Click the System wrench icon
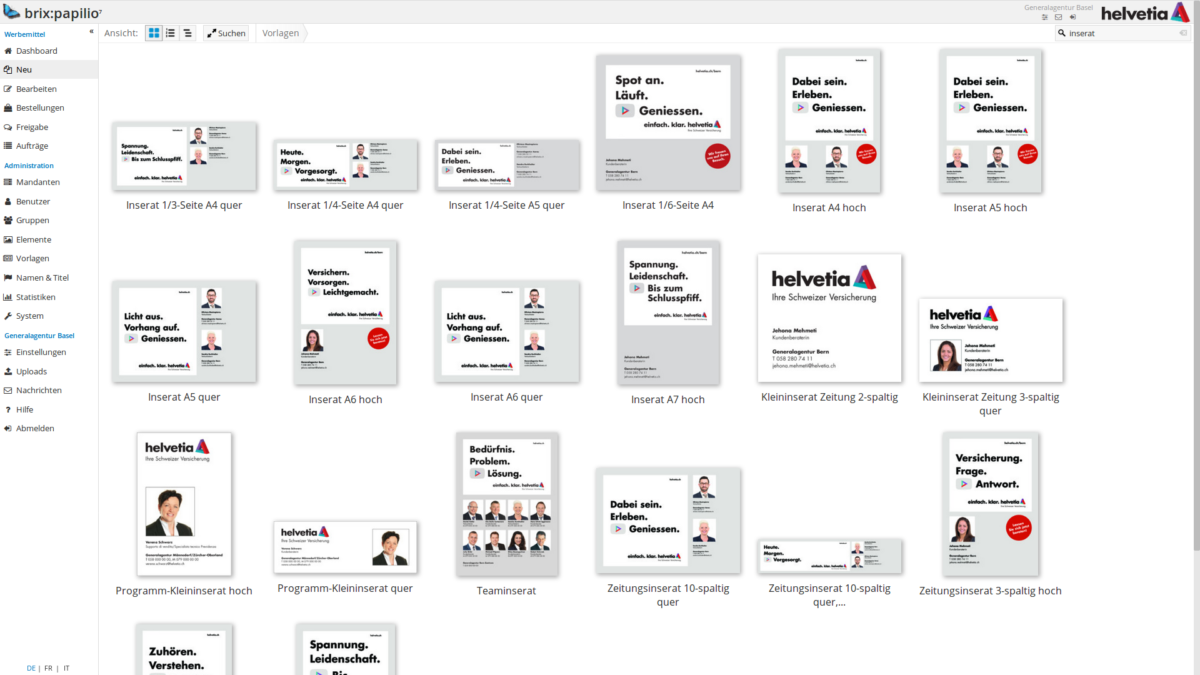The height and width of the screenshot is (675, 1200). pyautogui.click(x=8, y=316)
